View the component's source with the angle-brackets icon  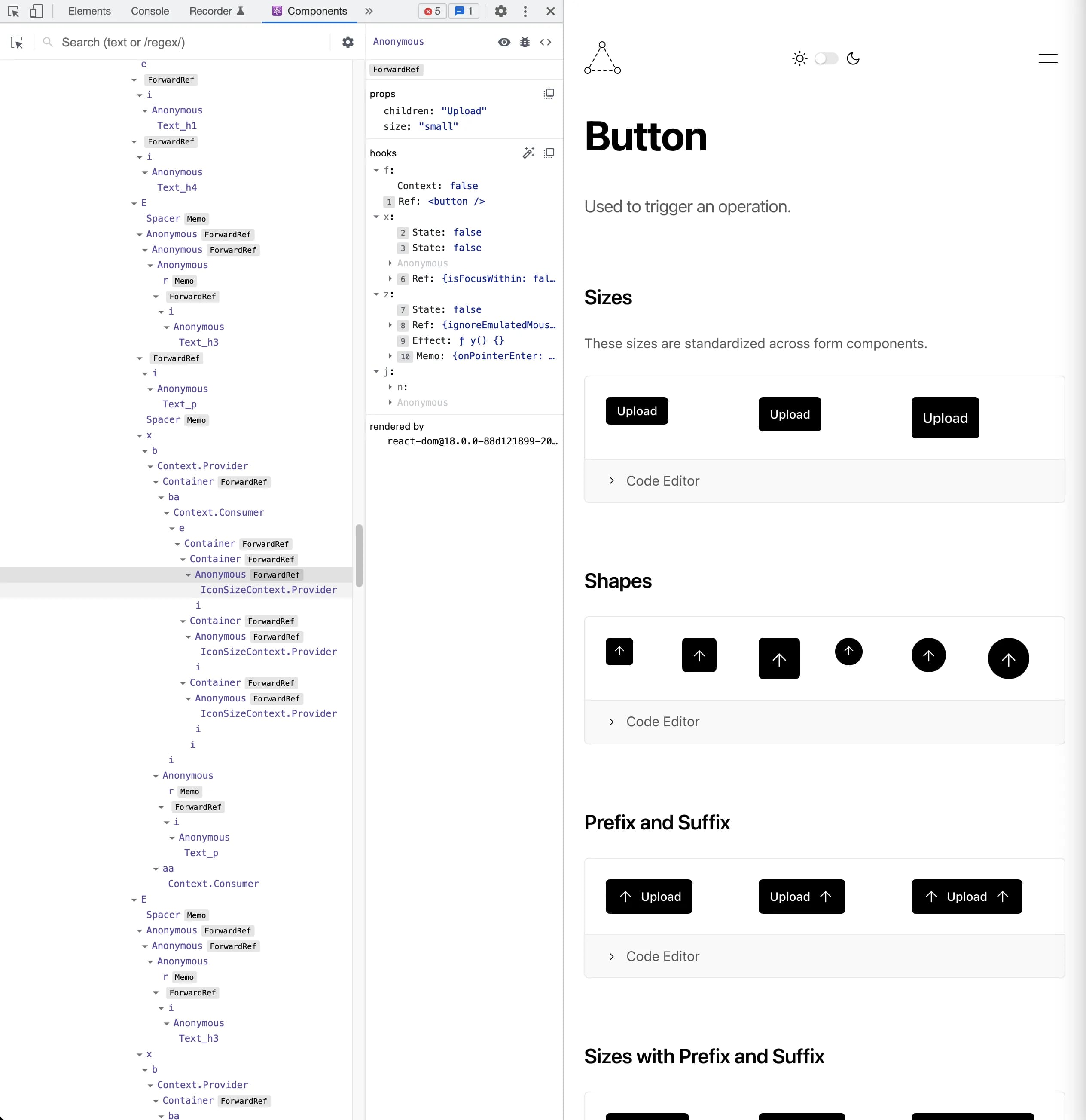point(546,42)
